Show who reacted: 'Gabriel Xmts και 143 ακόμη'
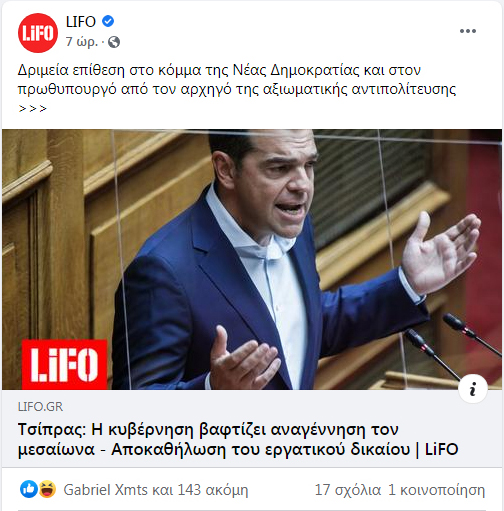The height and width of the screenshot is (511, 504). (156, 490)
